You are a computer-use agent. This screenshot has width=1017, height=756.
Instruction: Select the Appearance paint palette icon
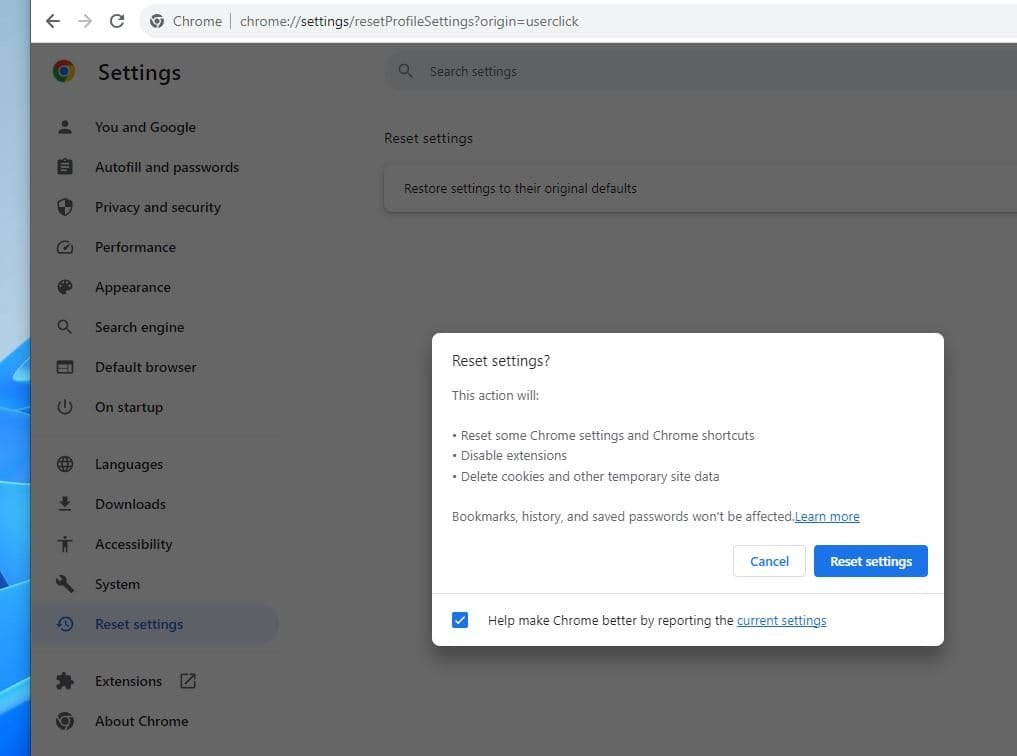pyautogui.click(x=65, y=287)
